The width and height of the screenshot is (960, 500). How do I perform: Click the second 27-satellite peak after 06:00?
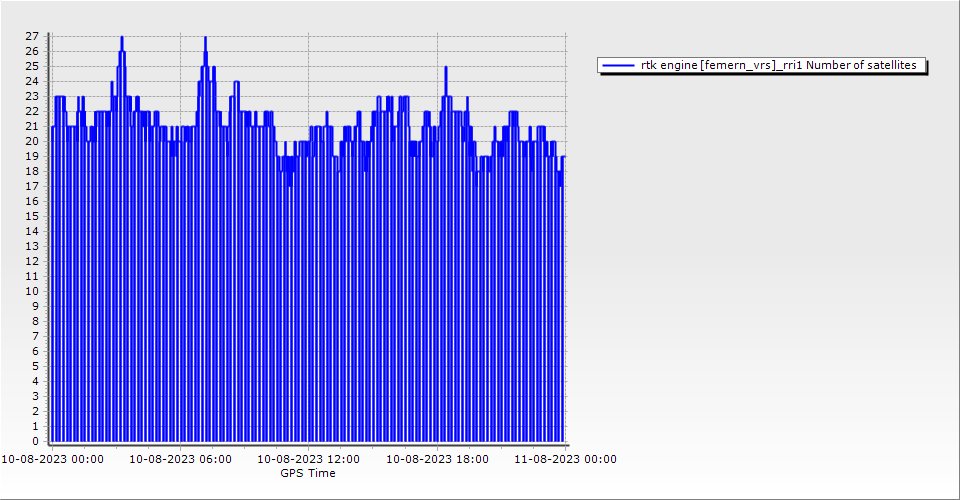(x=205, y=38)
